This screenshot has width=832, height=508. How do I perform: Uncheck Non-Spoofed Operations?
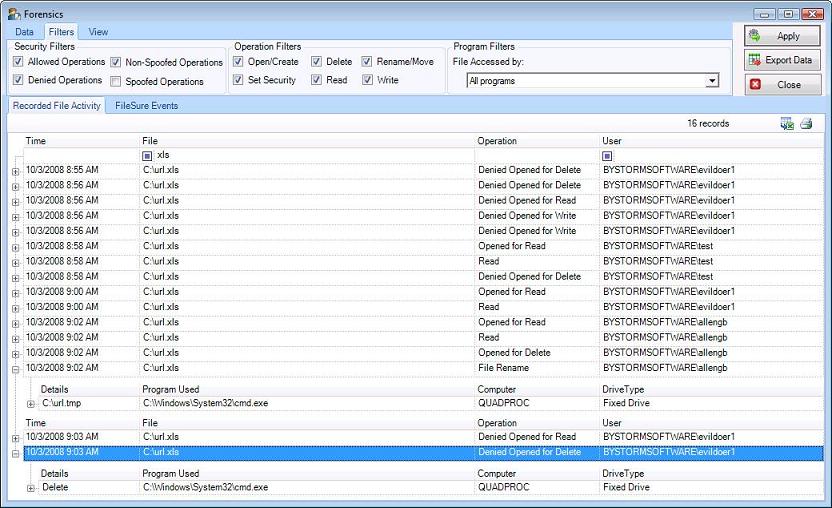116,62
